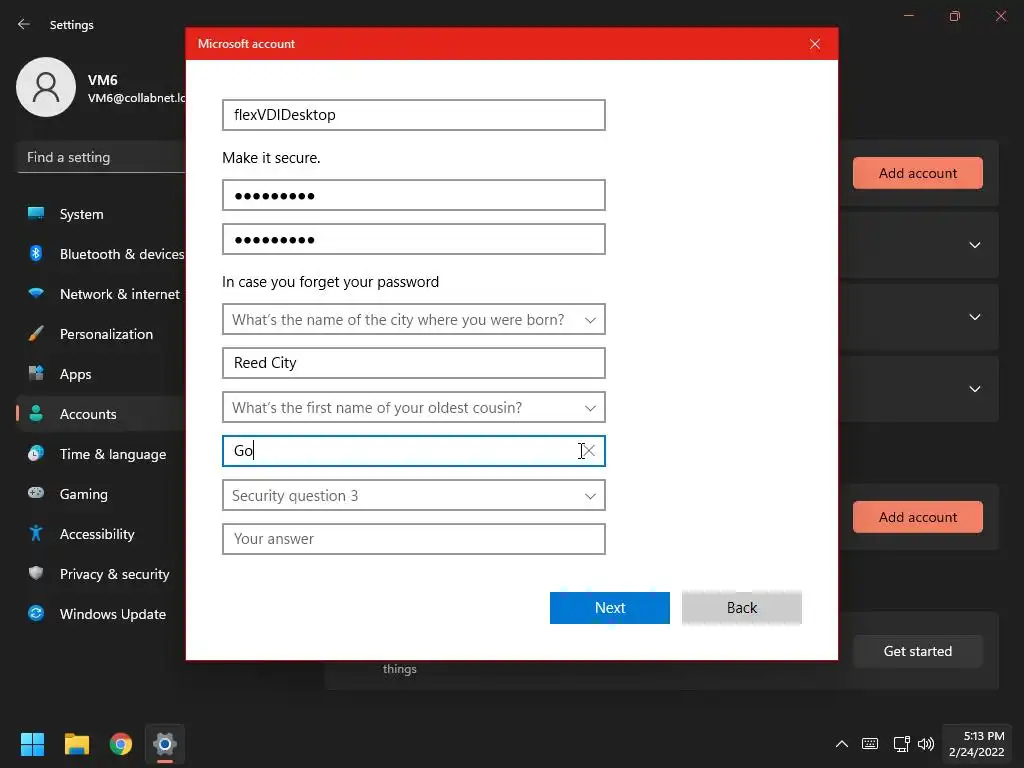Click the confirm password field
This screenshot has width=1024, height=768.
click(x=413, y=239)
